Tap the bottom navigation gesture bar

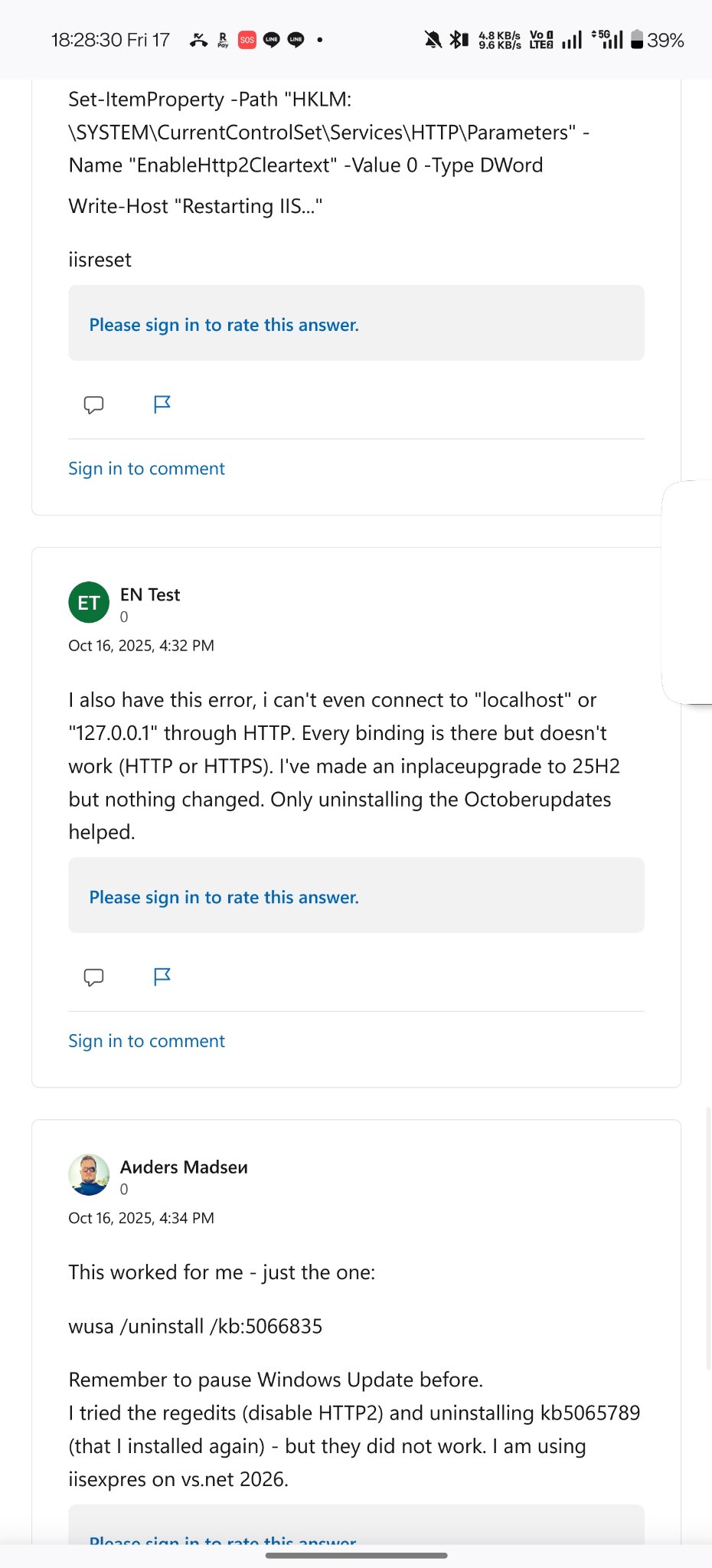coord(356,1555)
